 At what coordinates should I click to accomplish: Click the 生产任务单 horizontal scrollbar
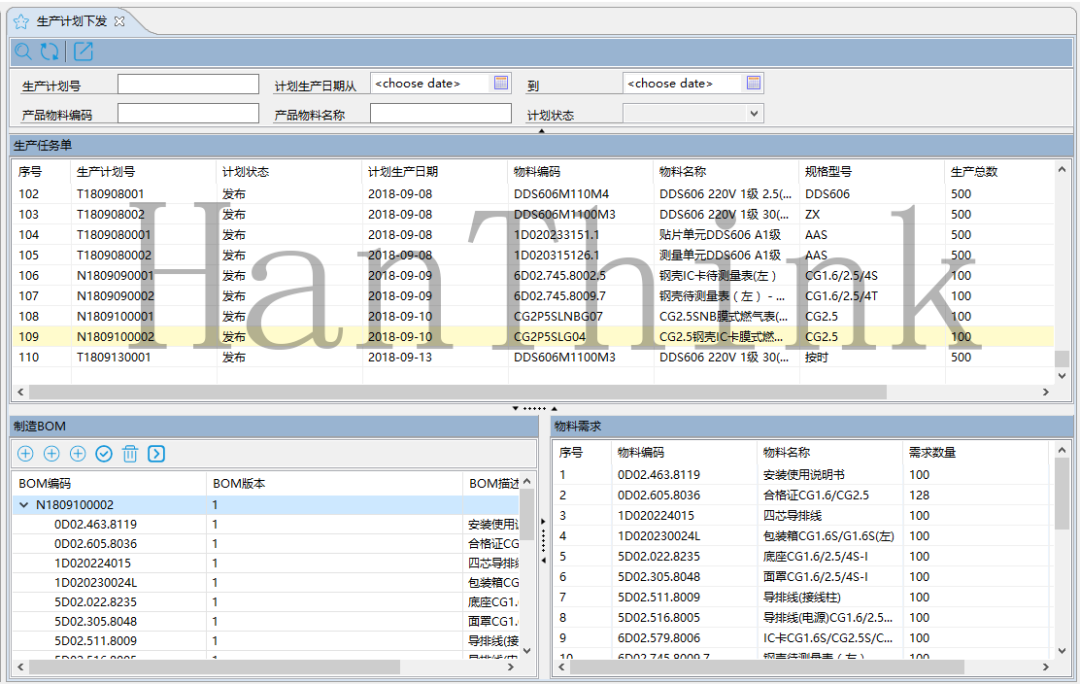pyautogui.click(x=450, y=392)
